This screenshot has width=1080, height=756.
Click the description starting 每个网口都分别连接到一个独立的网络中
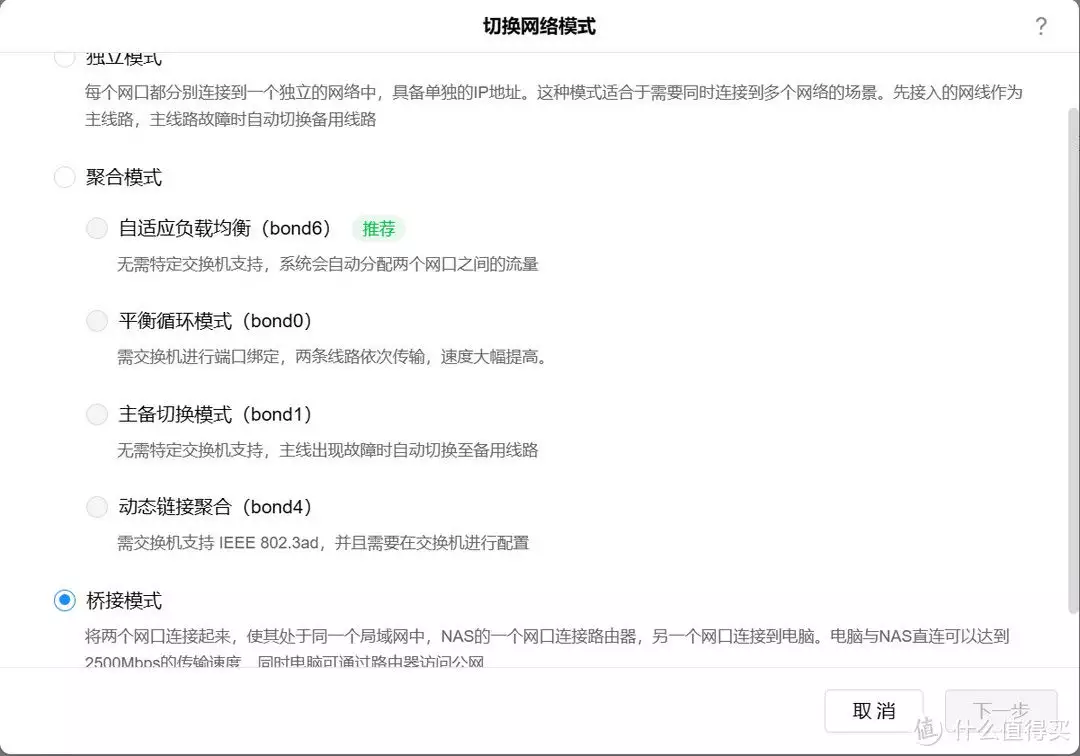pos(554,106)
